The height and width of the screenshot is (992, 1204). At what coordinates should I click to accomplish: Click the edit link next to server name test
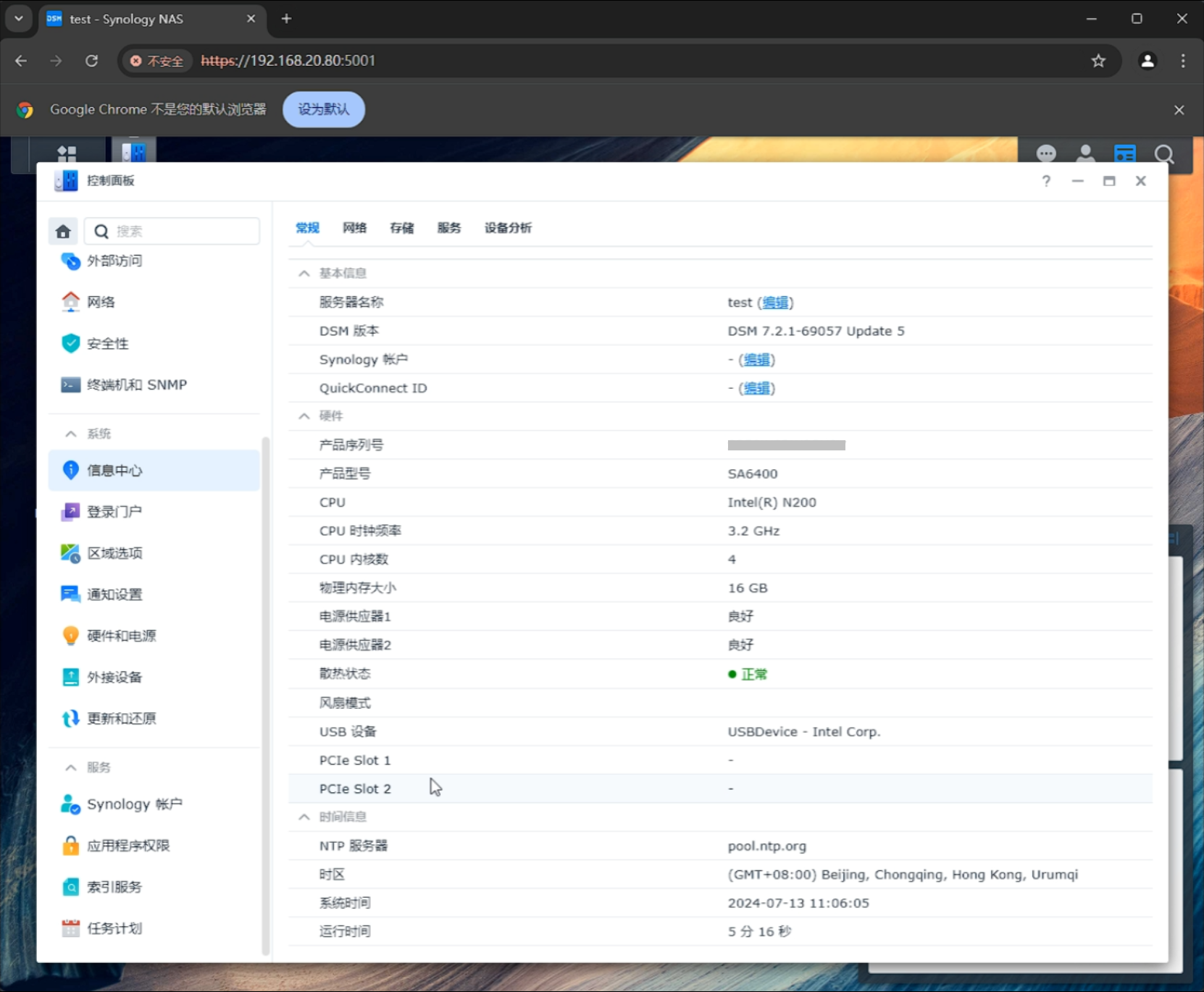click(774, 303)
